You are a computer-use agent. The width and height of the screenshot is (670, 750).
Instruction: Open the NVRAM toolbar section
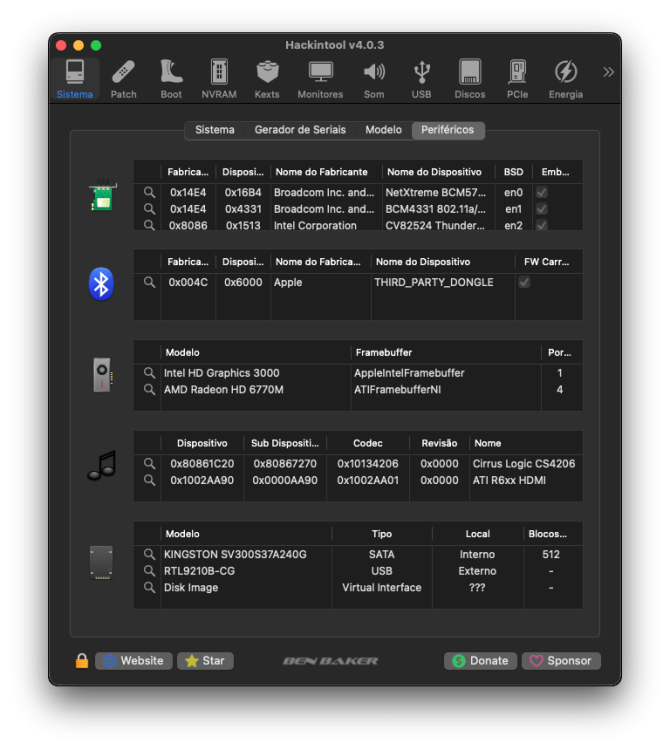tap(219, 79)
